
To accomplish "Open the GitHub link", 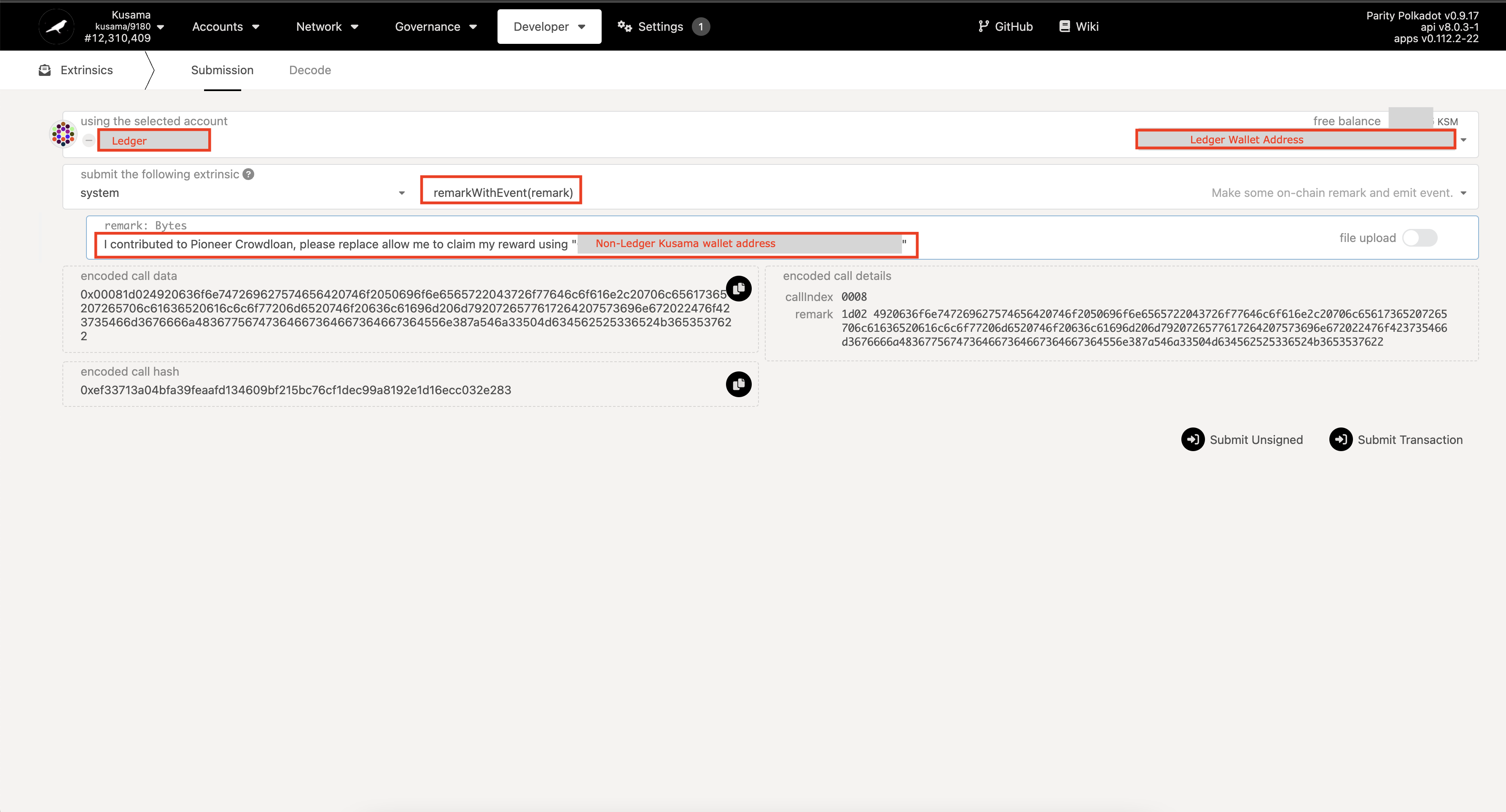I will 1005,26.
